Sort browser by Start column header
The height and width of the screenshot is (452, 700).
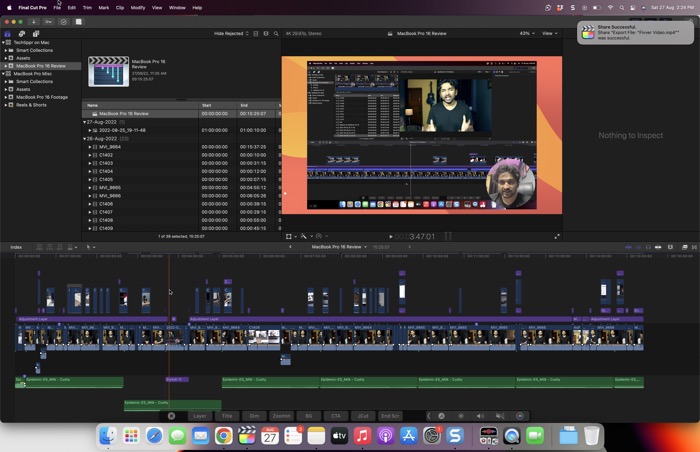pyautogui.click(x=218, y=105)
